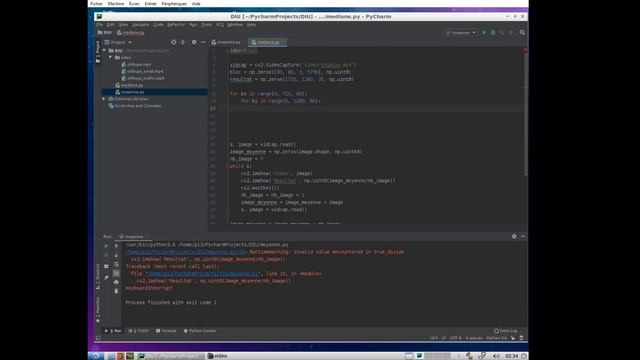This screenshot has width=640, height=360.
Task: Click the Python interpreter in status bar
Action: coord(497,338)
